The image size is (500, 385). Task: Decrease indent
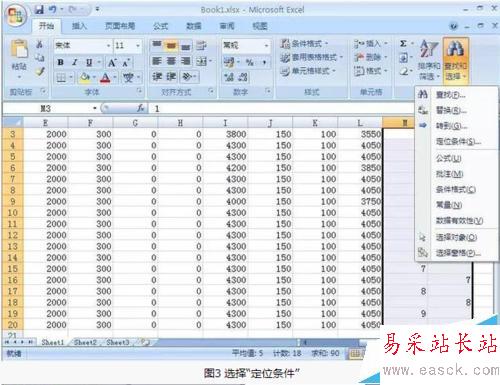click(157, 77)
